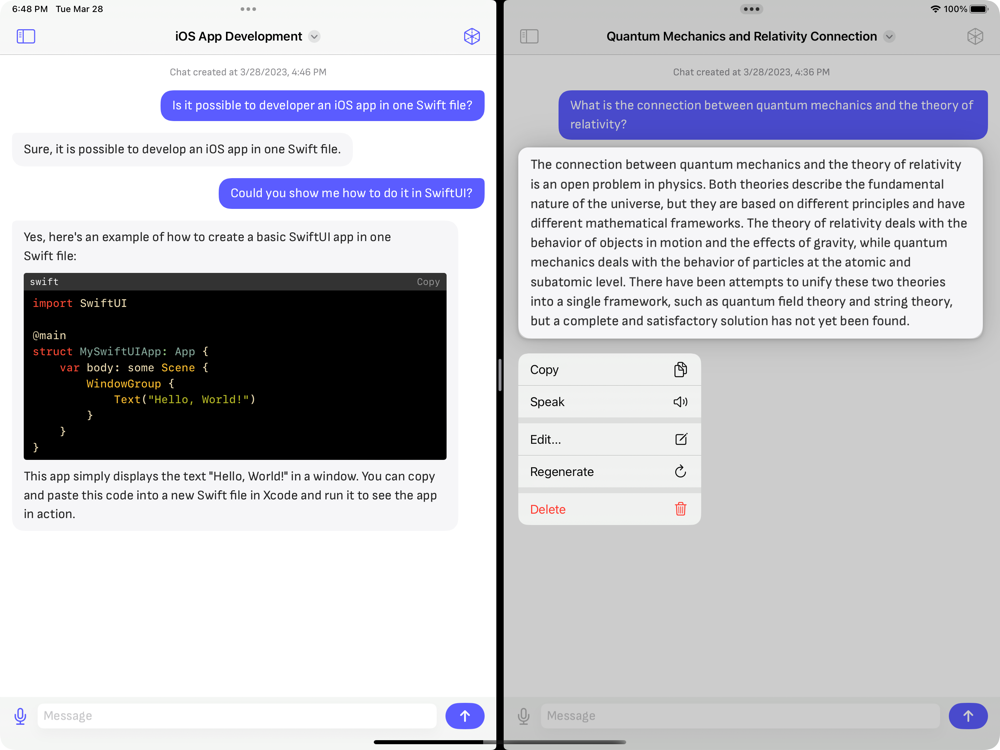Screen dimensions: 1000x750
Task: Select message 'Could you show me how to do it in SwiftUI?'
Action: coord(351,193)
